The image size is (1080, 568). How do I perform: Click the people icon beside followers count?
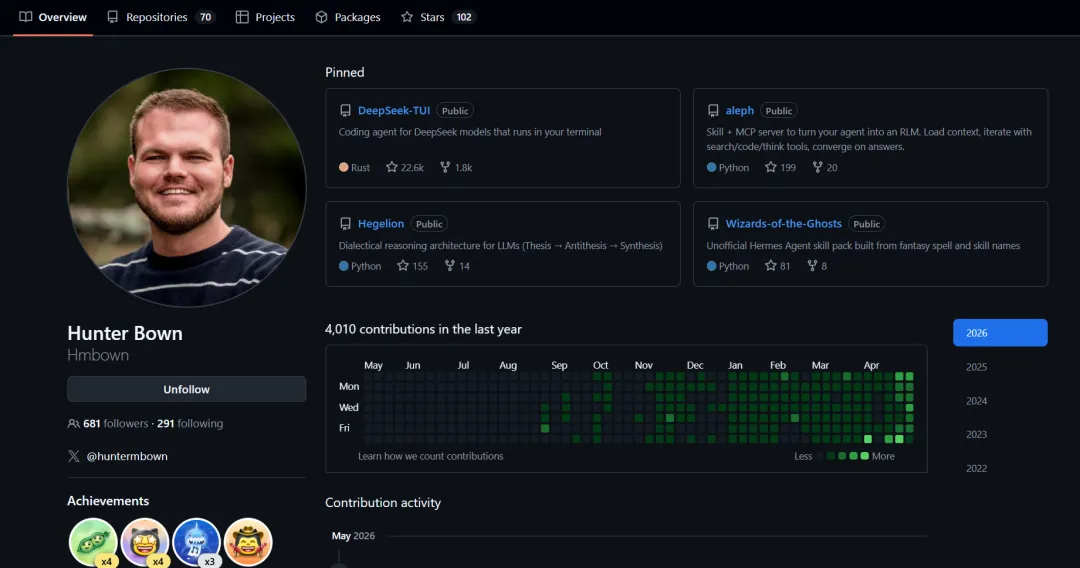[74, 423]
